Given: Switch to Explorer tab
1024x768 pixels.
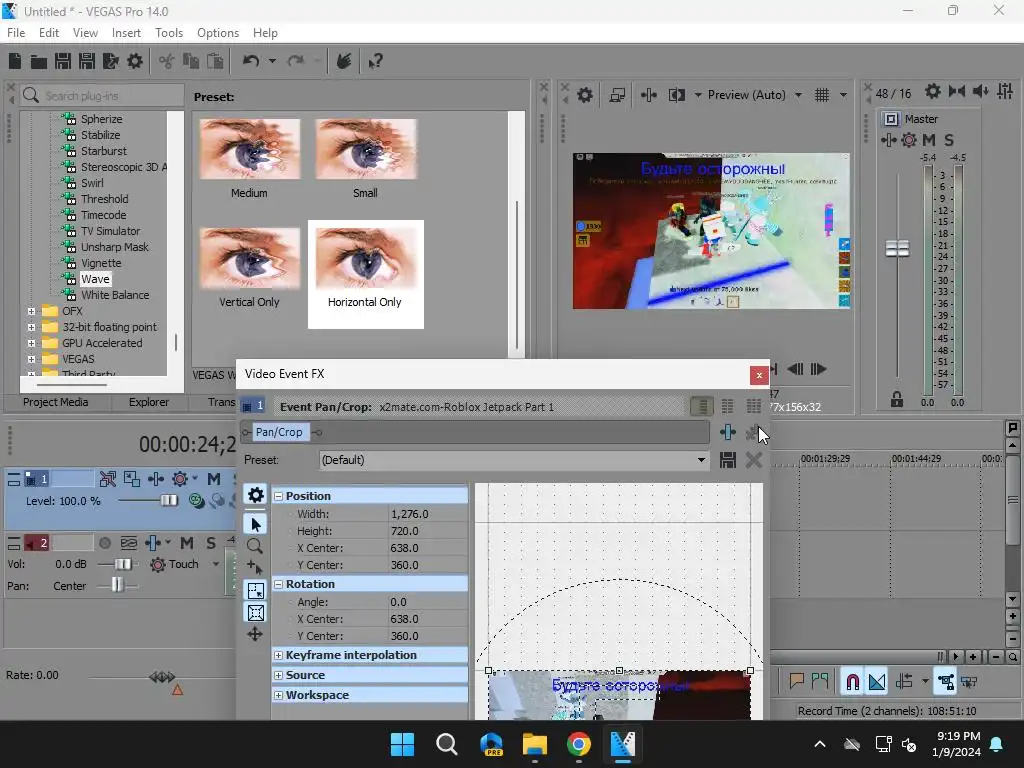Looking at the screenshot, I should (148, 402).
